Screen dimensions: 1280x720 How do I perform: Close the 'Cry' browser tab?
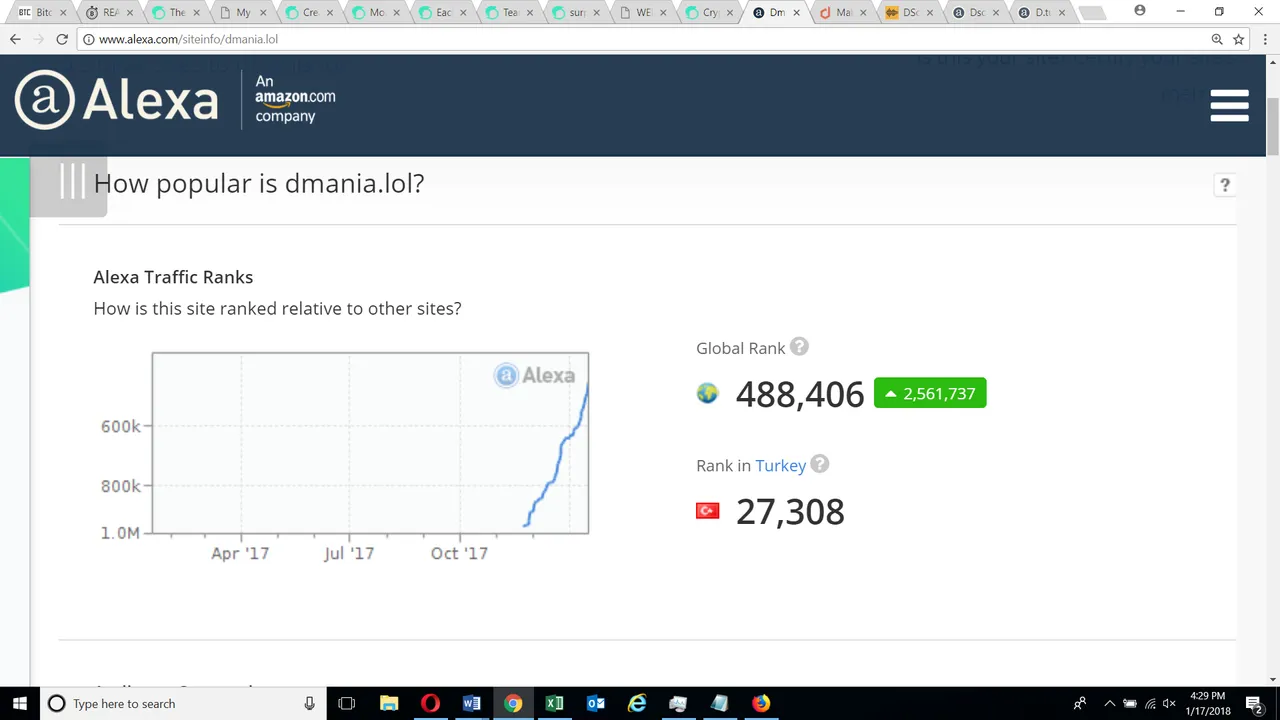pos(729,13)
